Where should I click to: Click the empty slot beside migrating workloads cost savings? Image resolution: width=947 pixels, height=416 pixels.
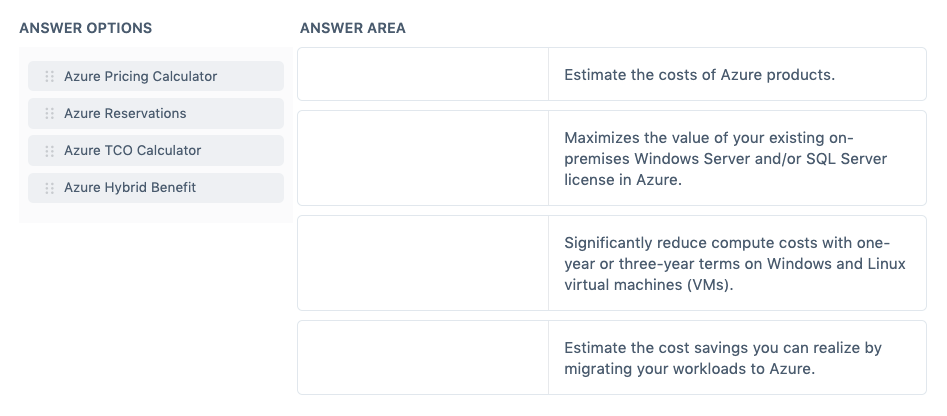tap(423, 357)
